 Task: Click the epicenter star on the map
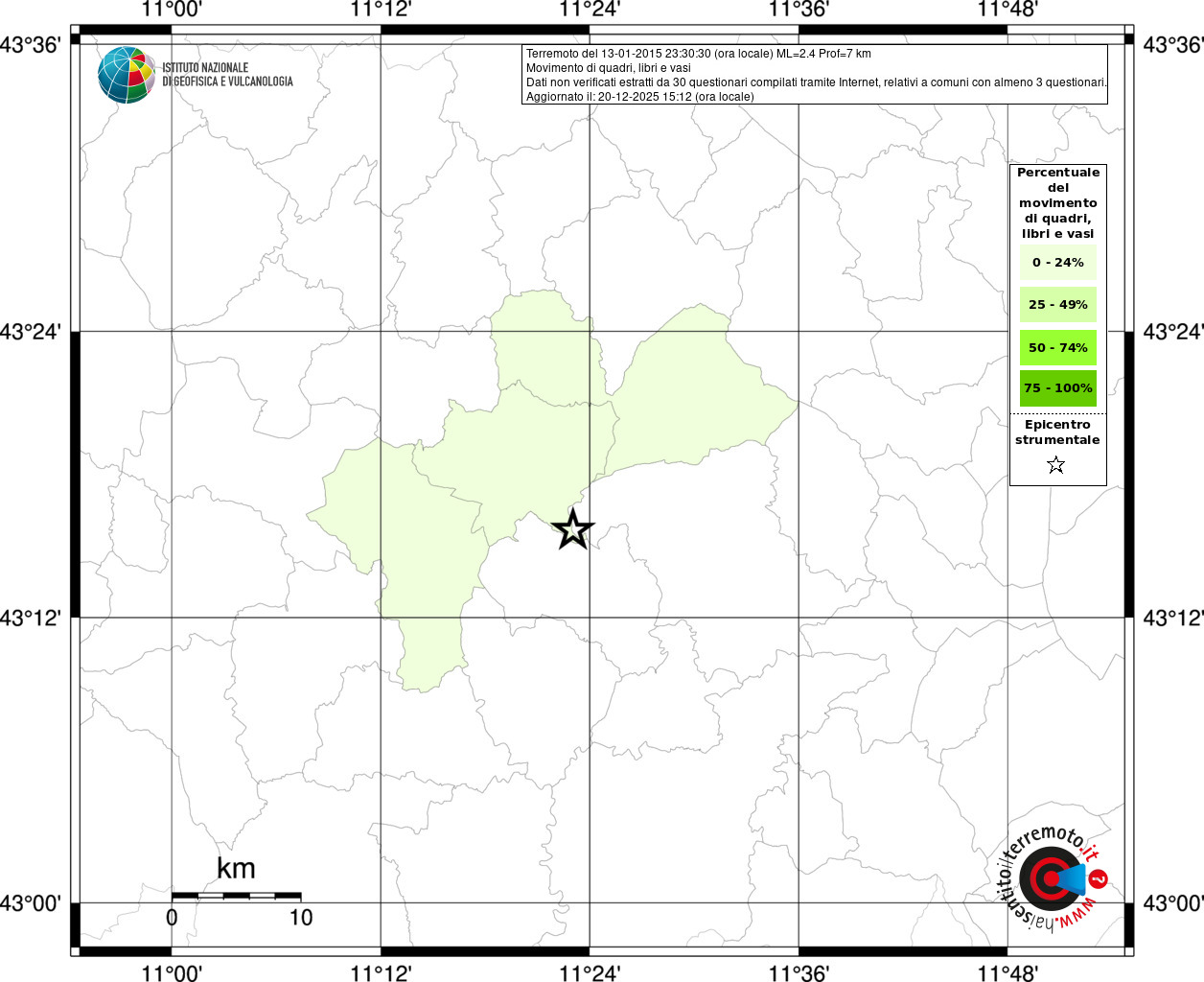tap(573, 529)
